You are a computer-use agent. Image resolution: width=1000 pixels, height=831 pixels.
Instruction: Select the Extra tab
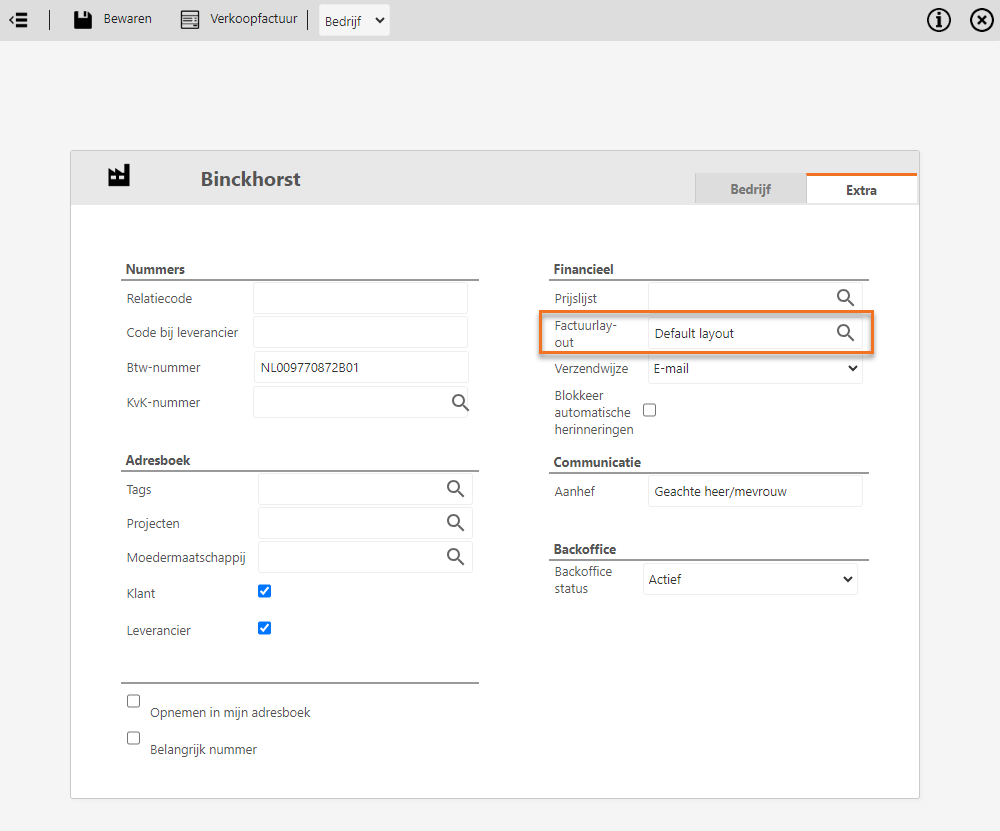tap(861, 190)
